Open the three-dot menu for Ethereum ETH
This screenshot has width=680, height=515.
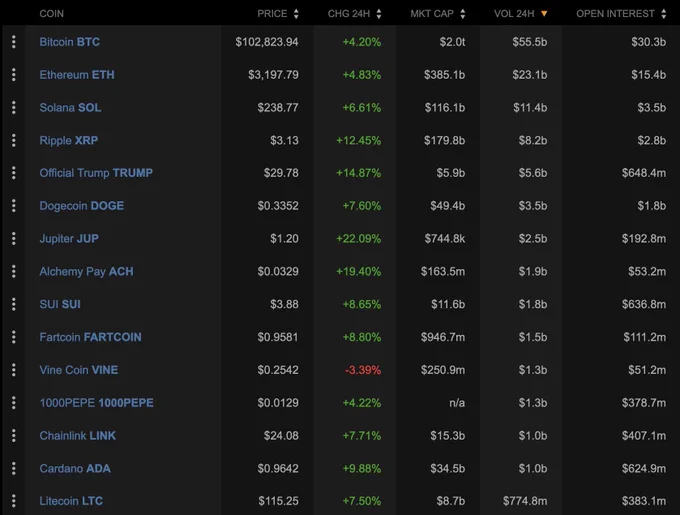(x=14, y=75)
